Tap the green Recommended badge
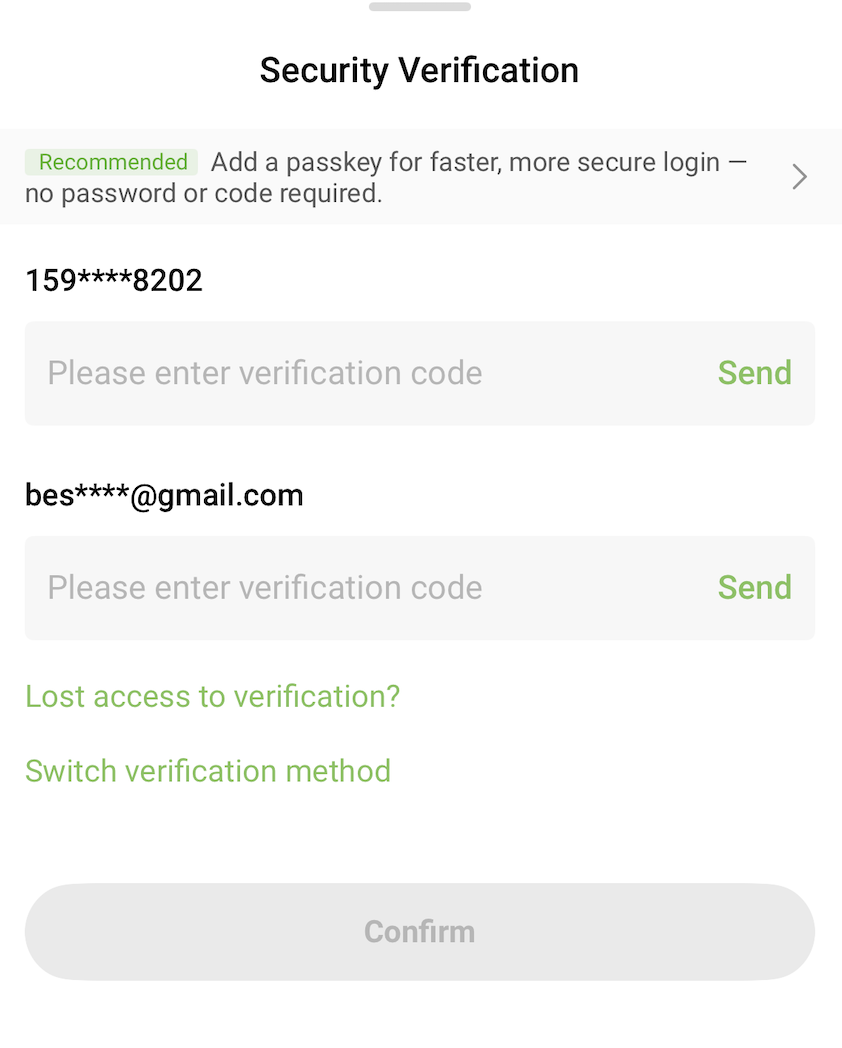The image size is (842, 1048). click(x=112, y=162)
